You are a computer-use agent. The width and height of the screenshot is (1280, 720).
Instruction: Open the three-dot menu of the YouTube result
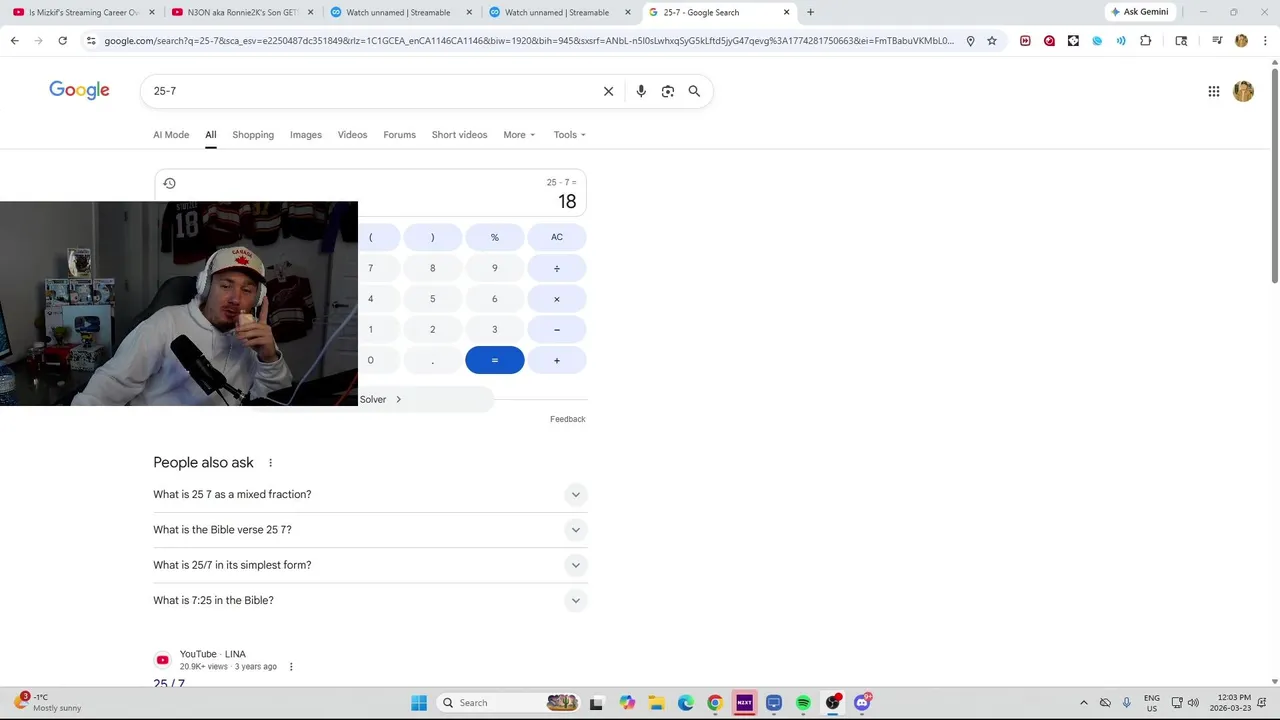tap(291, 667)
